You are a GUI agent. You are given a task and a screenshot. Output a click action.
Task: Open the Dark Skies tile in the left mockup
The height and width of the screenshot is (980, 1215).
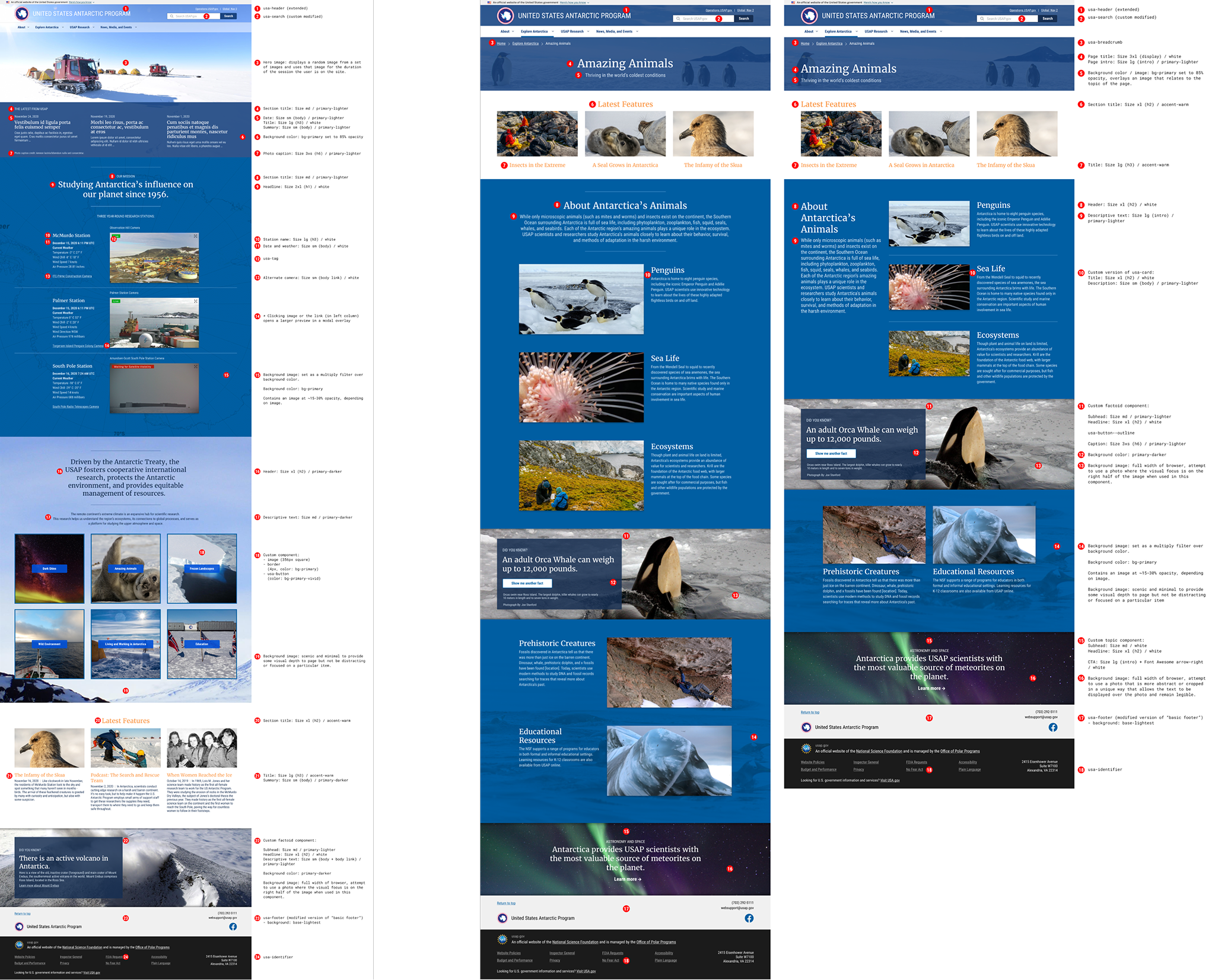click(x=49, y=568)
